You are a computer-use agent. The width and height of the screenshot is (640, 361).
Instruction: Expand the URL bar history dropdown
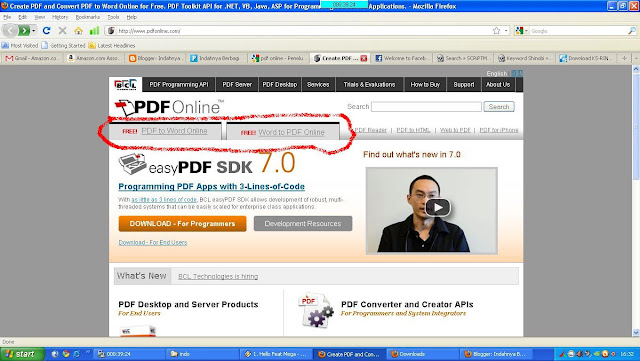(506, 31)
